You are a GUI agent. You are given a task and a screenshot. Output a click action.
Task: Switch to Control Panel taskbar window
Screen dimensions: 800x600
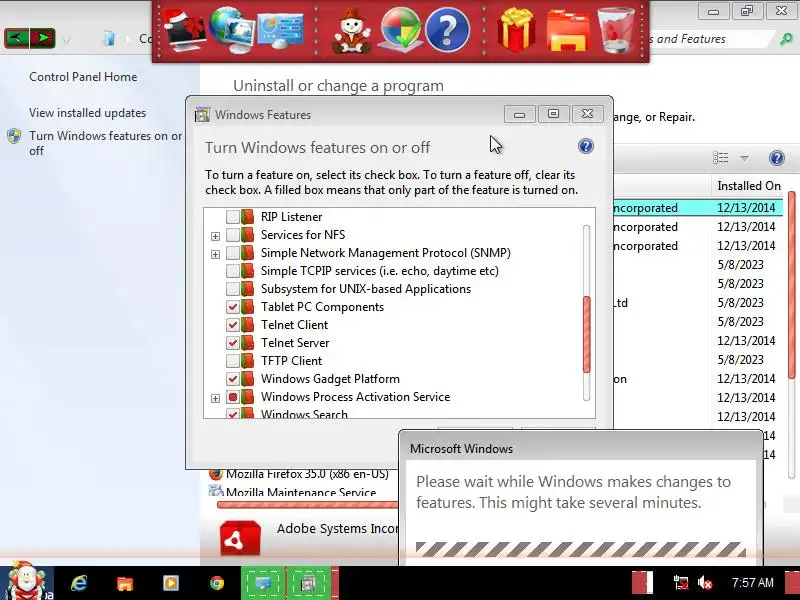pos(263,583)
